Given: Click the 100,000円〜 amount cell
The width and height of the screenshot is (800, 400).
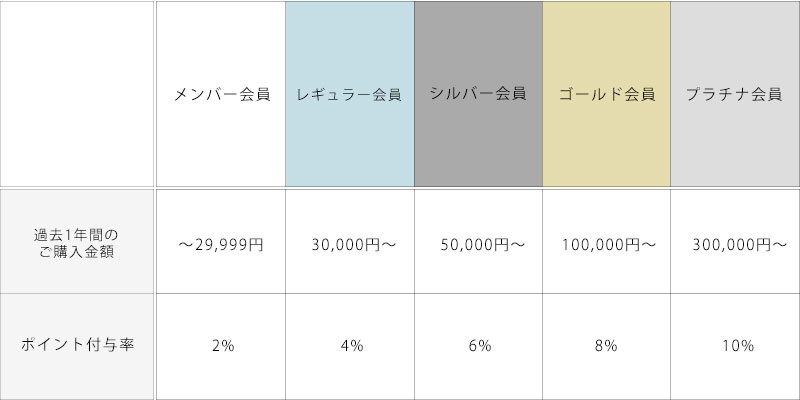Looking at the screenshot, I should click(606, 243).
